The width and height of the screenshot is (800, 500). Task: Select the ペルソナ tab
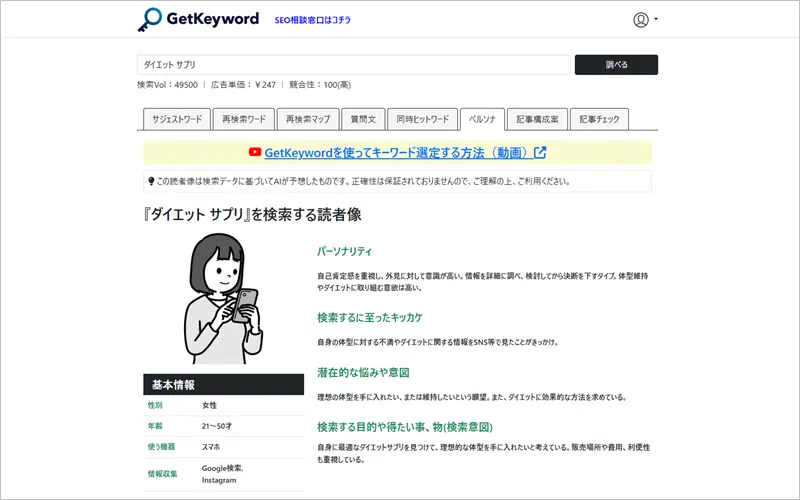482,119
